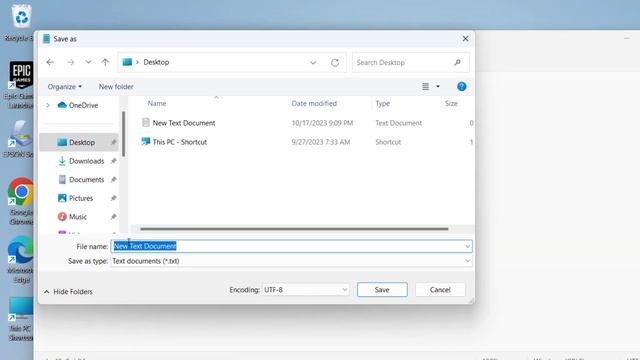Click the Text Document type cell
This screenshot has width=640, height=360.
click(398, 123)
